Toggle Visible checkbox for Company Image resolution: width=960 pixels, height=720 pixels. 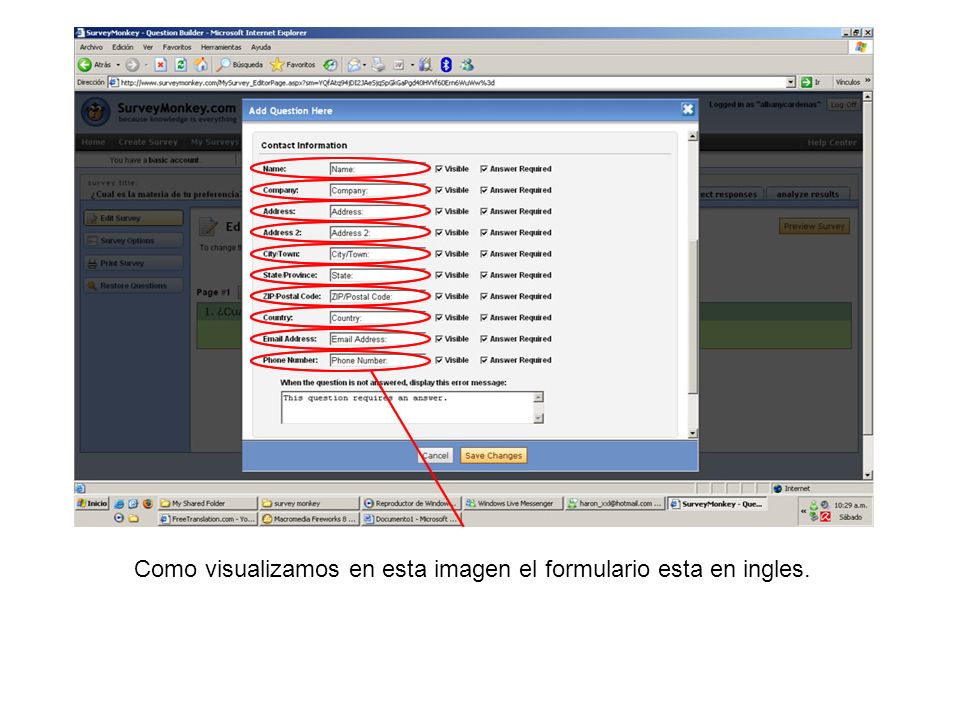439,190
